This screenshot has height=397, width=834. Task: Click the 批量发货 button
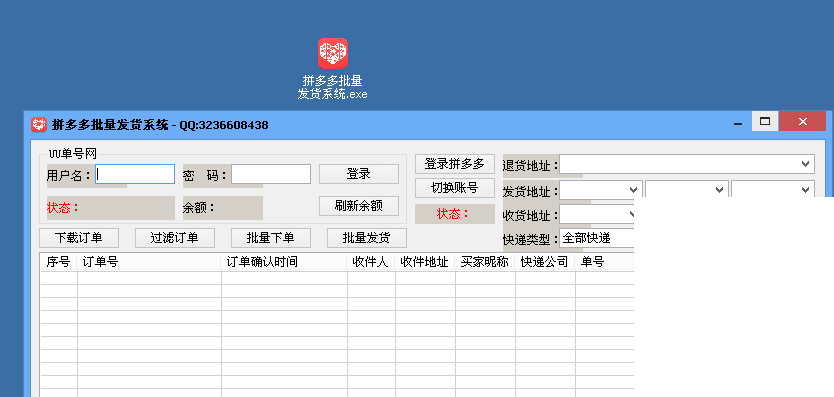click(x=367, y=238)
